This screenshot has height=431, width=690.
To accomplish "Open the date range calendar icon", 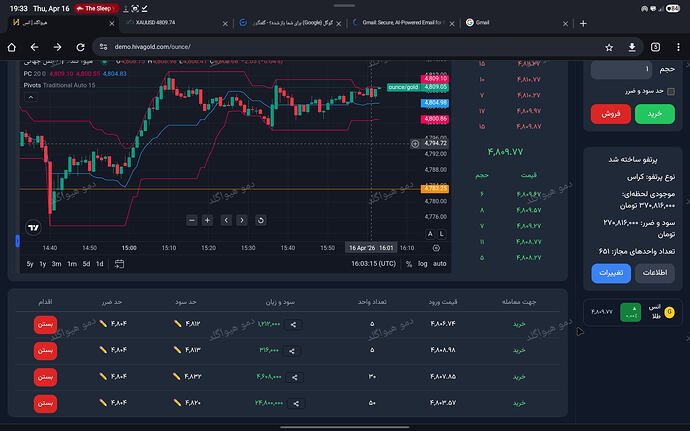I will tap(119, 264).
